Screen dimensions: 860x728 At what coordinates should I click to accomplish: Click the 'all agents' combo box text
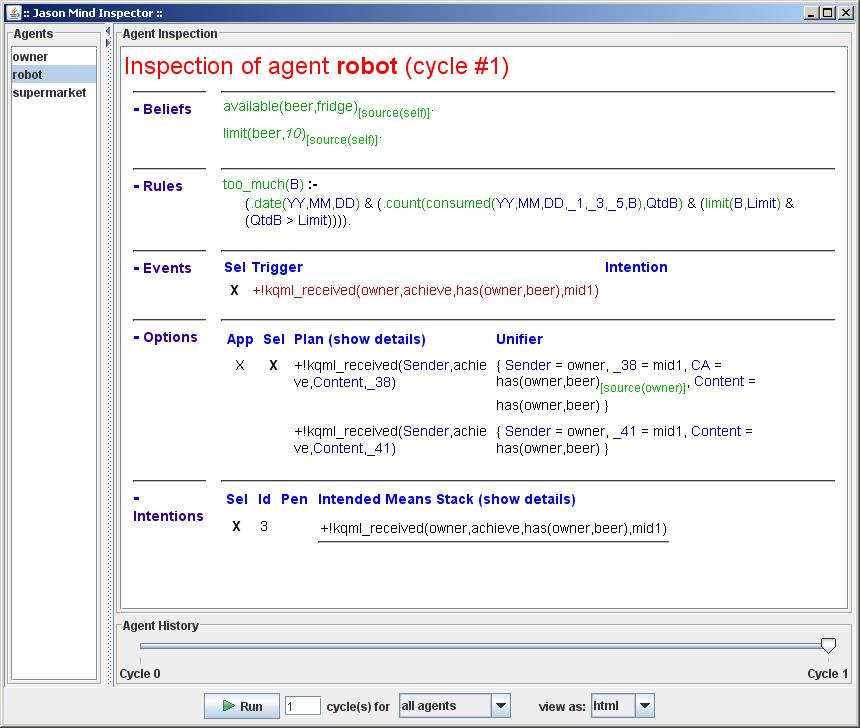(x=428, y=706)
